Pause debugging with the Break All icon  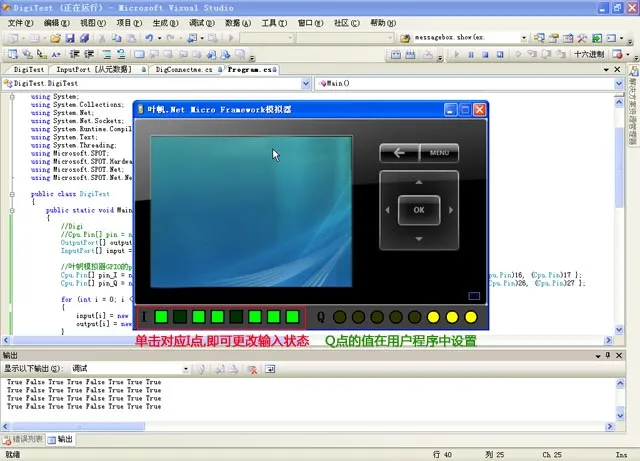pyautogui.click(x=471, y=54)
